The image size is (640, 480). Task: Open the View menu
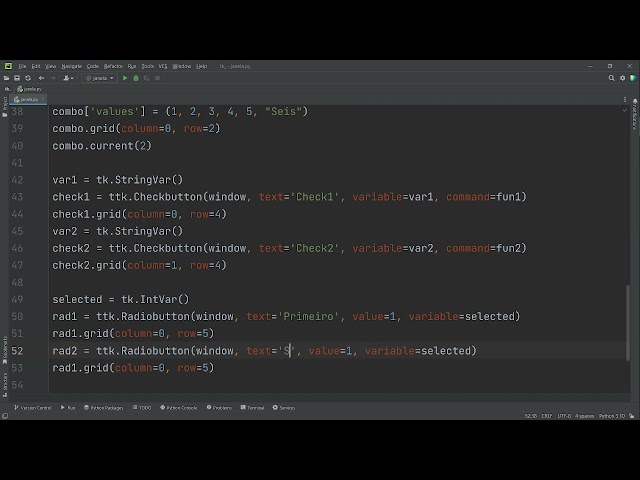tap(50, 66)
